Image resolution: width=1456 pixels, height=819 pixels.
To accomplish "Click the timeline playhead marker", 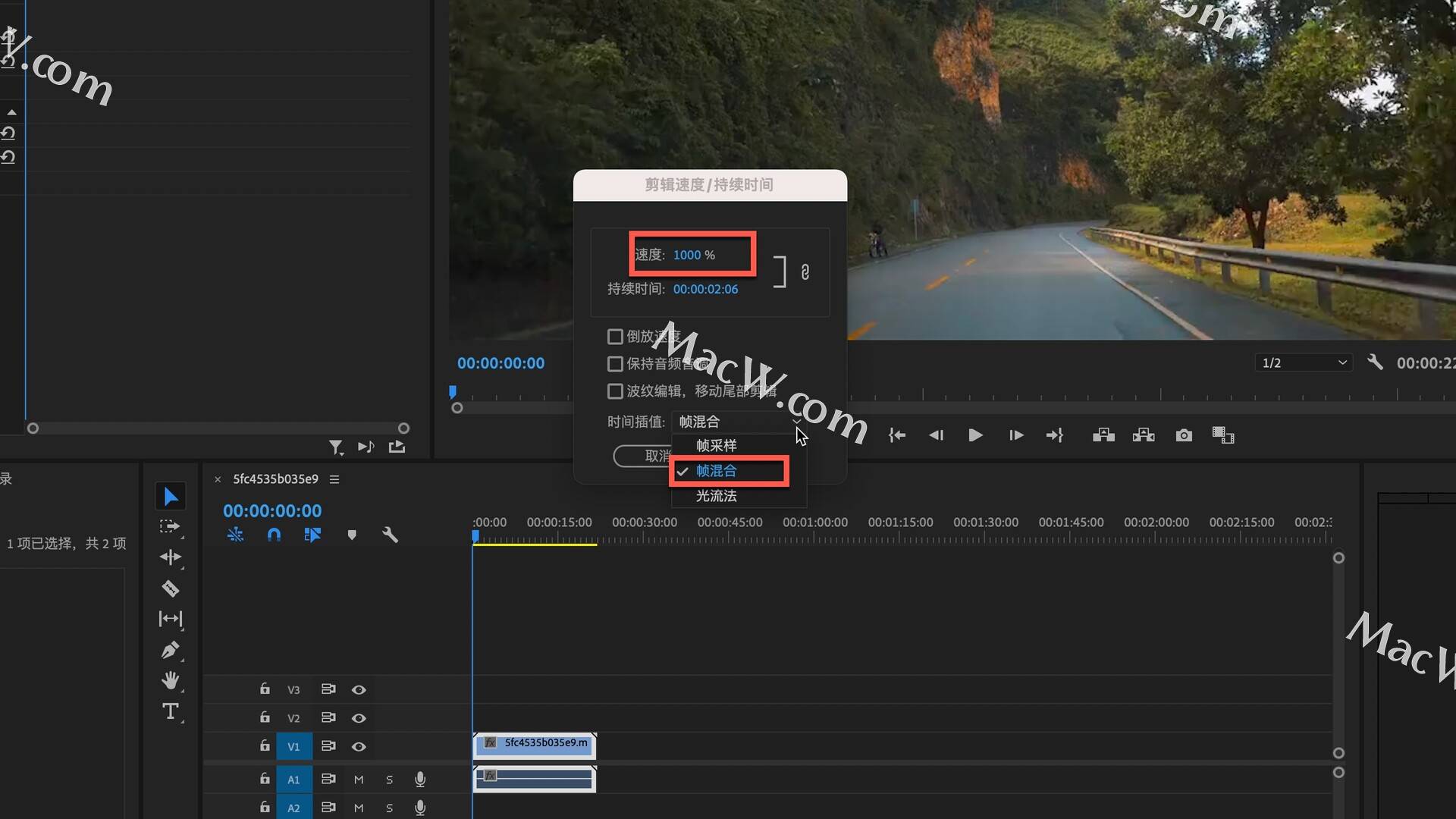I will [475, 536].
